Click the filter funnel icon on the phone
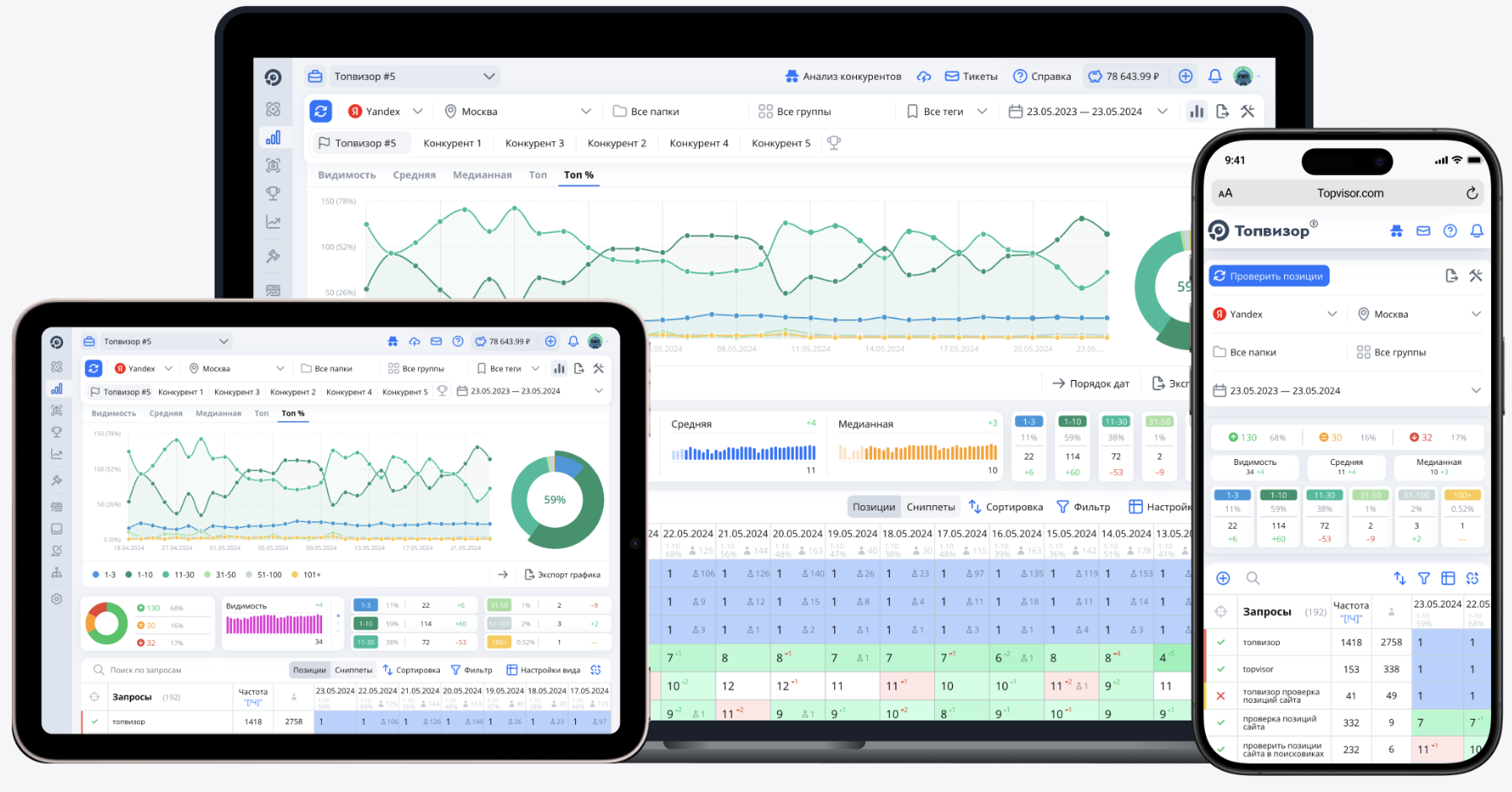This screenshot has width=1512, height=792. pos(1424,578)
